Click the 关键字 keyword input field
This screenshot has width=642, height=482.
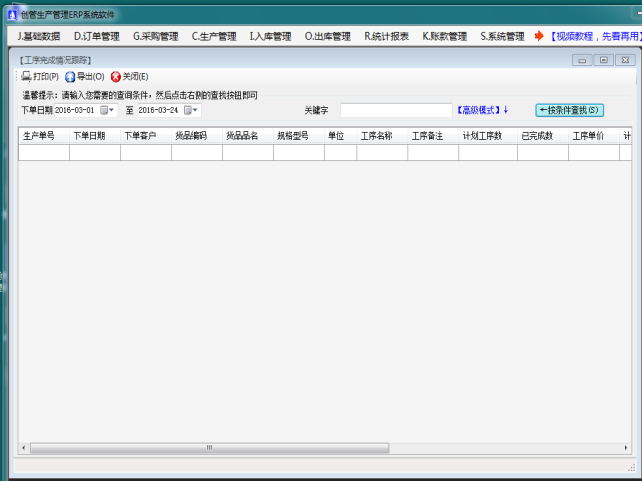(x=396, y=110)
